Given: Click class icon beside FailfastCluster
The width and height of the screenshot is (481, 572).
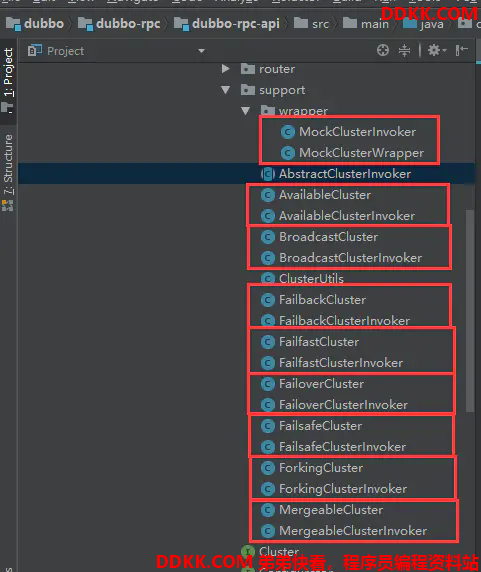Looking at the screenshot, I should coord(268,342).
